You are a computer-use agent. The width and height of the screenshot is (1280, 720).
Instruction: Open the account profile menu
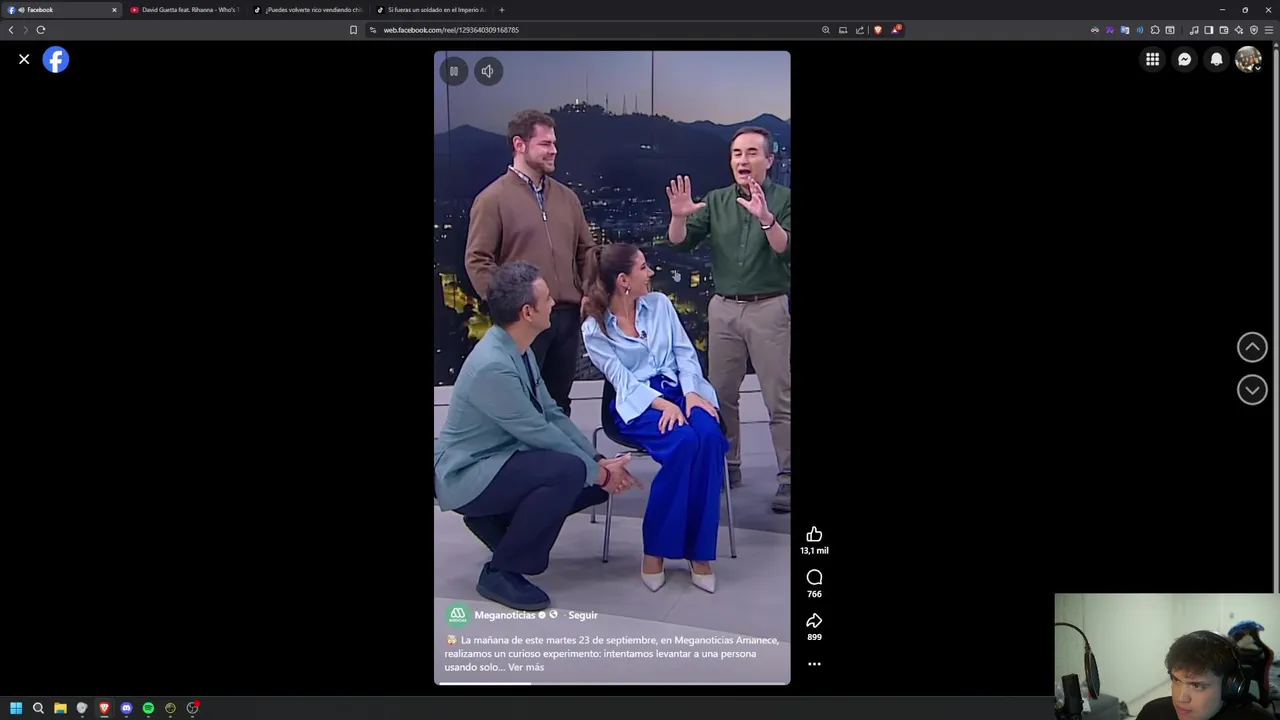click(x=1248, y=60)
